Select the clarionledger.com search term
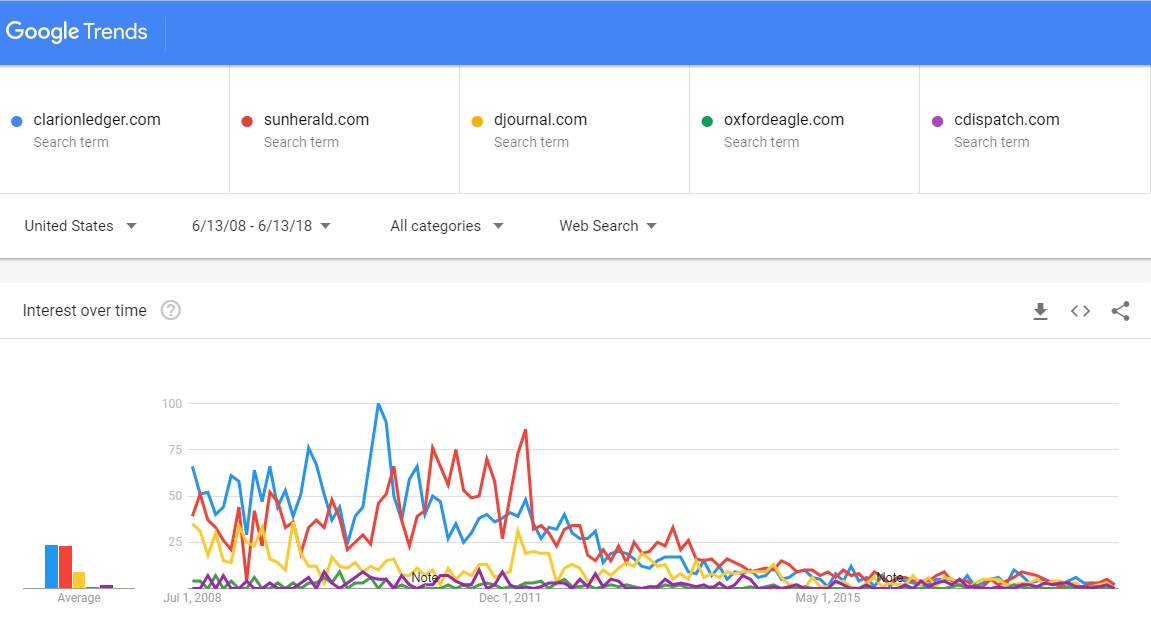This screenshot has width=1151, height=633. [97, 120]
